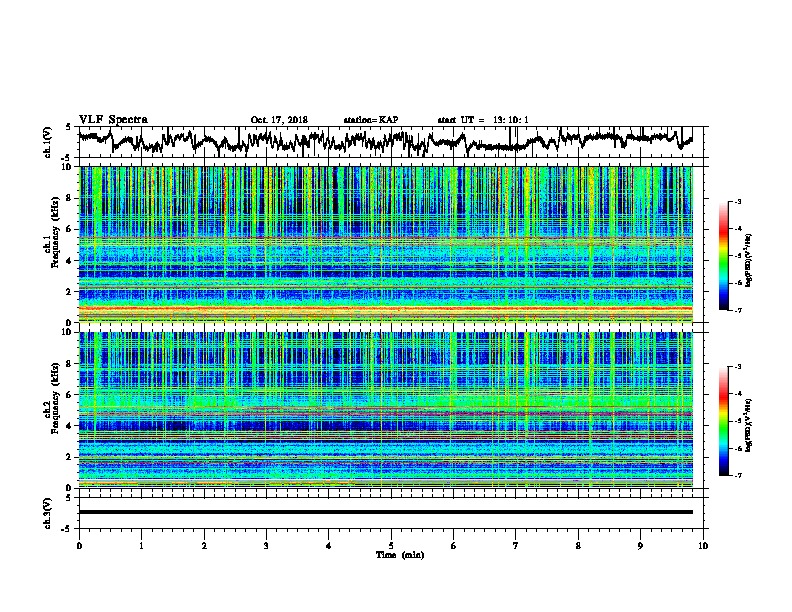
Task: Click the flat black ch.3 voltage line
Action: click(385, 512)
